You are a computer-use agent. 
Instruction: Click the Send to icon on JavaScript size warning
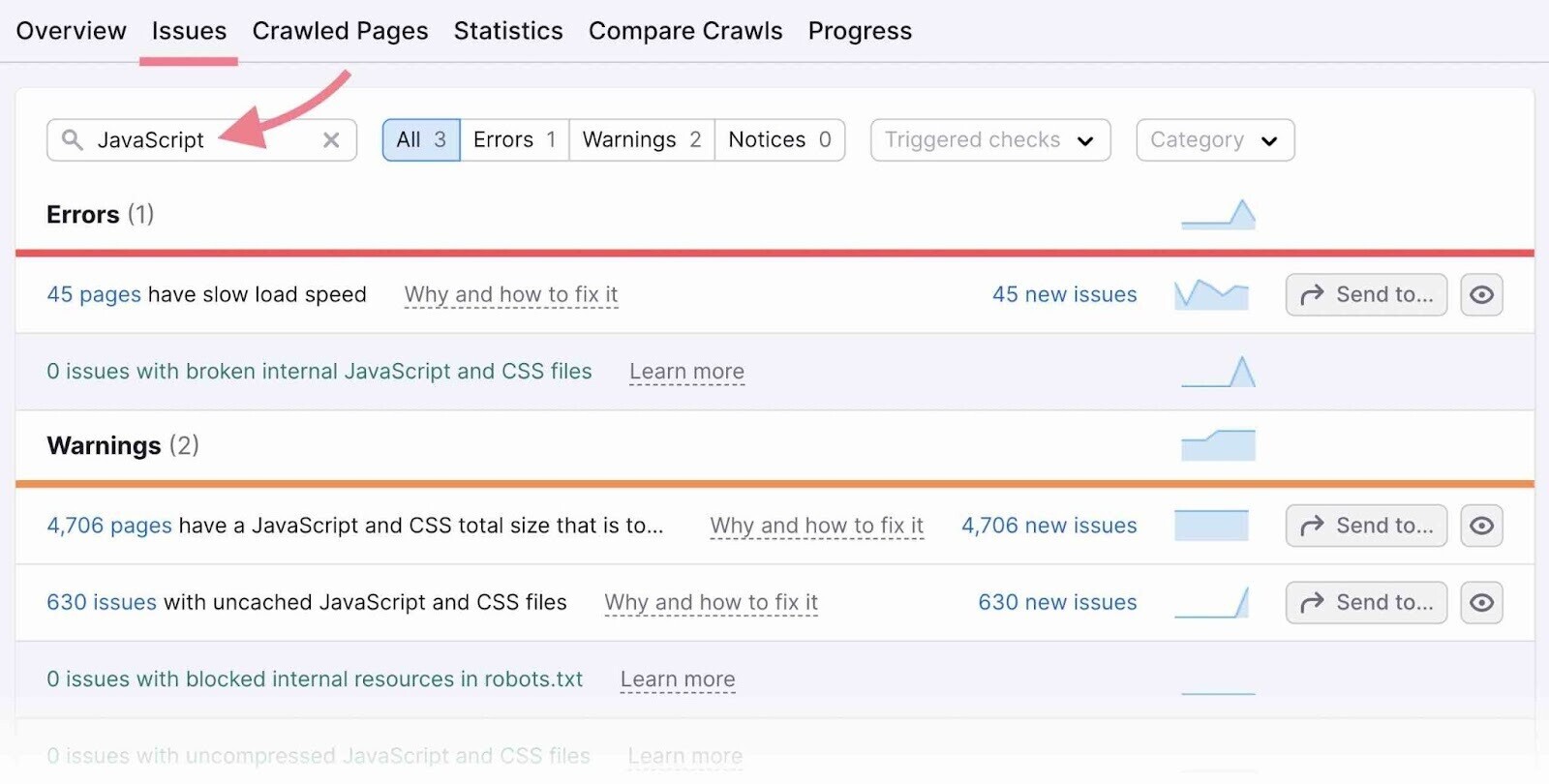(1366, 526)
